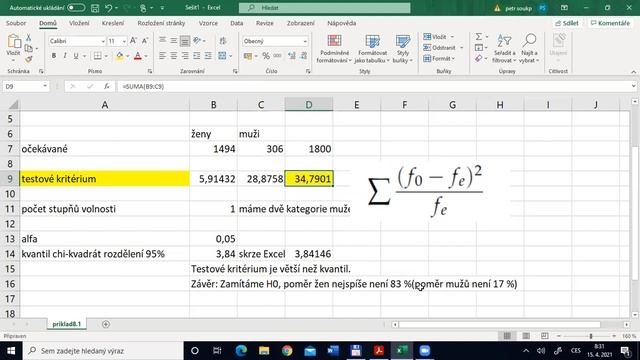Open Najít a vybrat magnifier tool
The width and height of the screenshot is (640, 360).
tap(529, 49)
